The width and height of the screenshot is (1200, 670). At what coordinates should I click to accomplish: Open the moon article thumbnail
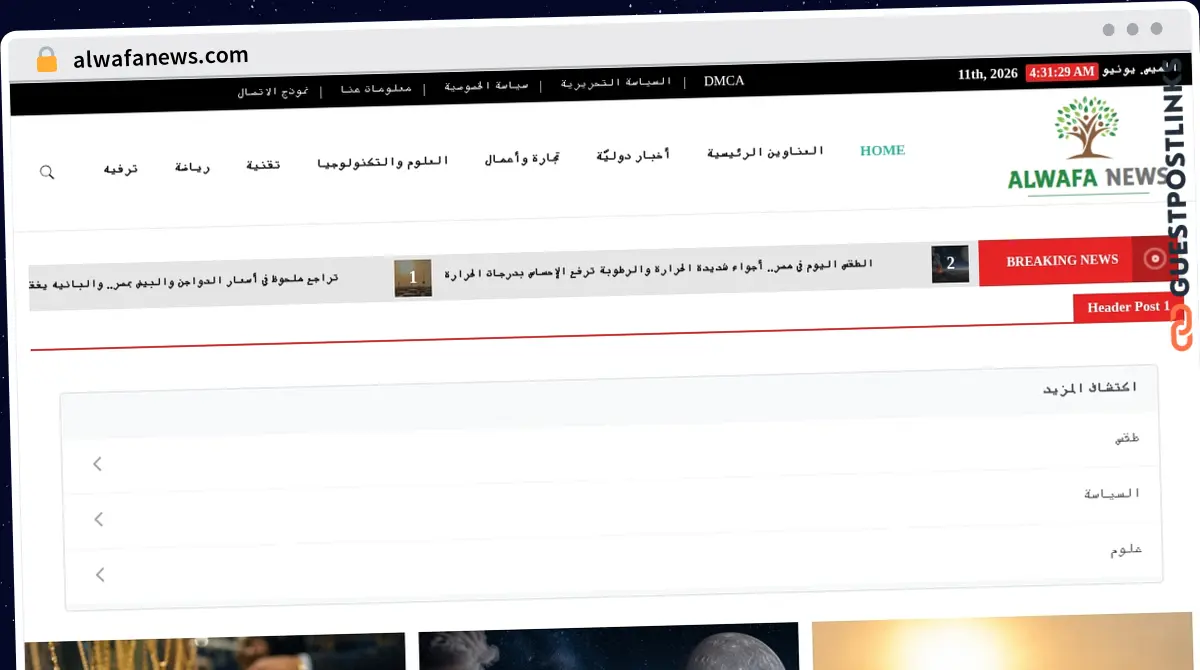coord(609,647)
